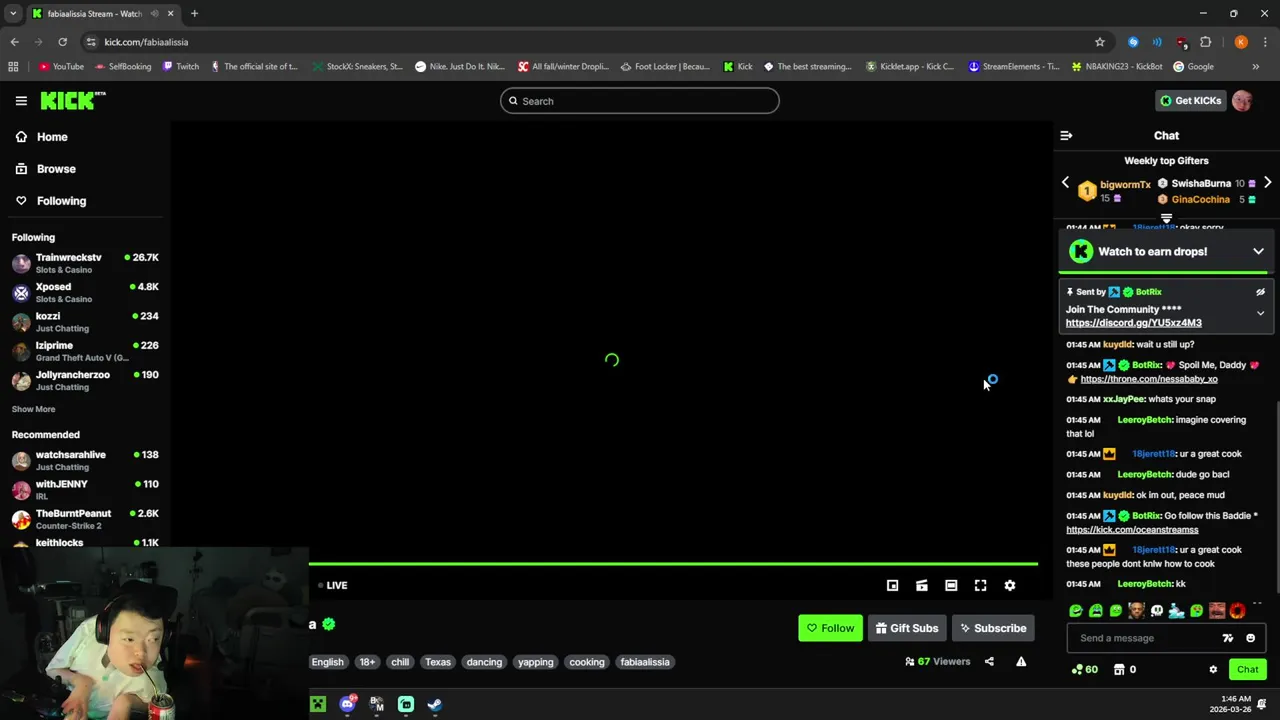
Task: Open user profile avatar in header
Action: (x=1242, y=101)
